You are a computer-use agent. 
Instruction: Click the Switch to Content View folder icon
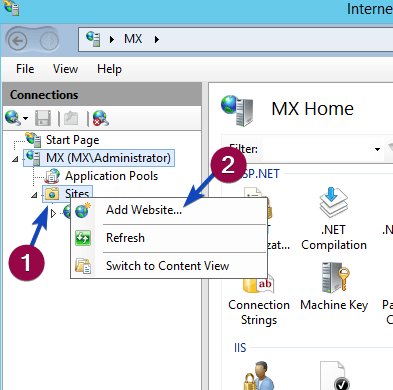pos(83,266)
